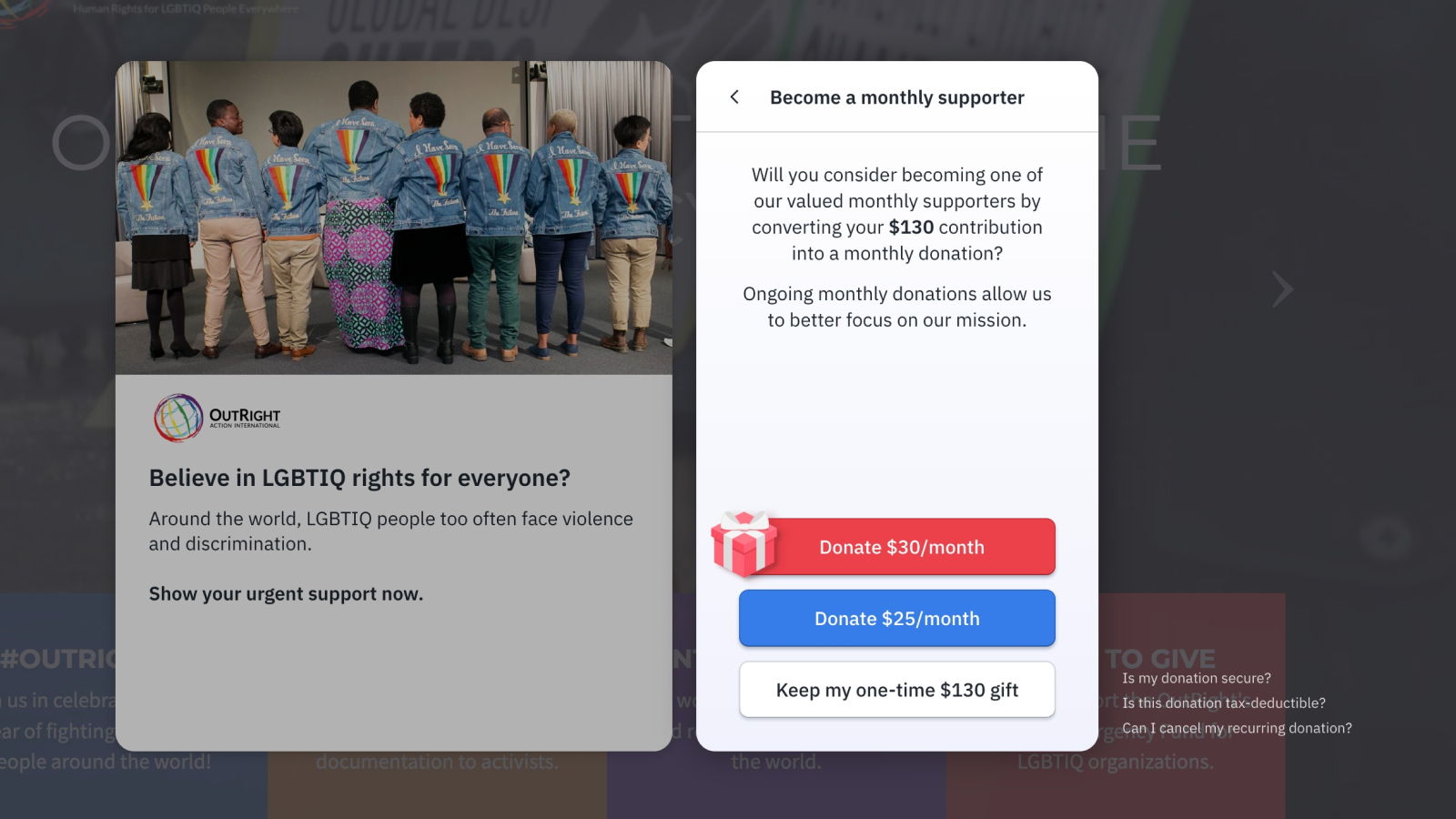
Task: Click the bold $130 amount in the message
Action: [911, 227]
